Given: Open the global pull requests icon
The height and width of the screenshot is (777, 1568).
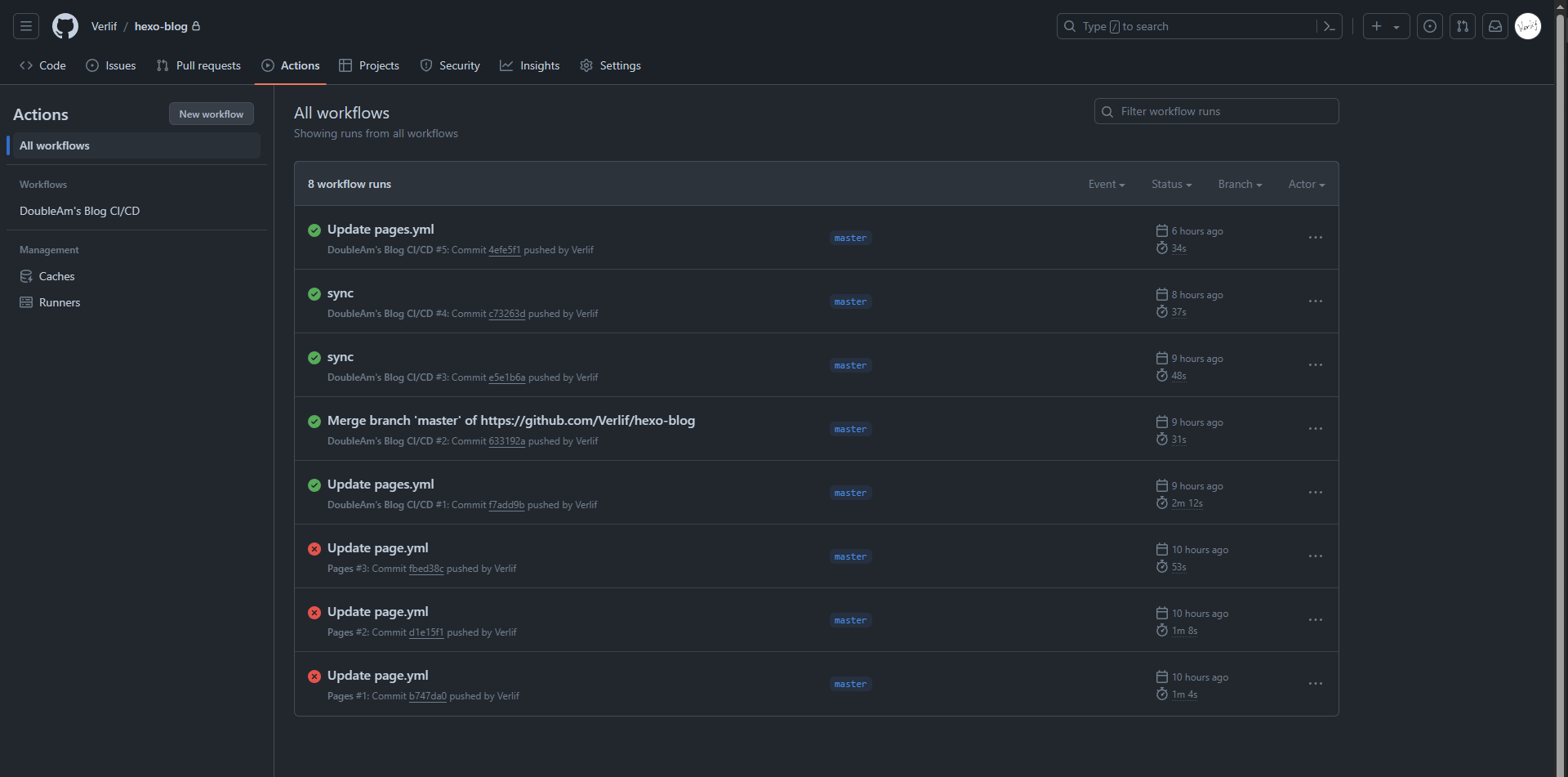Looking at the screenshot, I should [x=1462, y=26].
